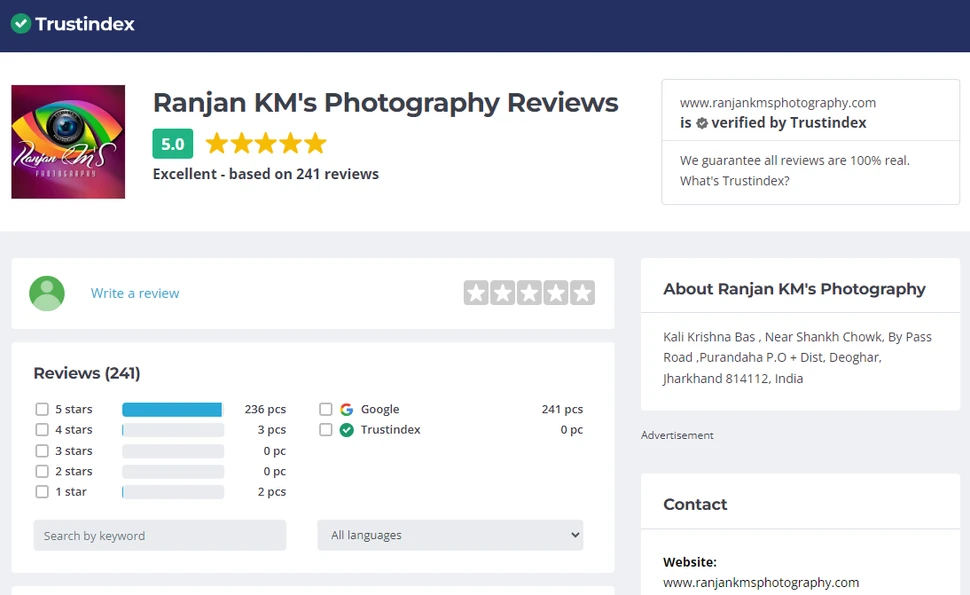Click the '241 pcs' Google count
The width and height of the screenshot is (970, 595).
click(x=562, y=409)
